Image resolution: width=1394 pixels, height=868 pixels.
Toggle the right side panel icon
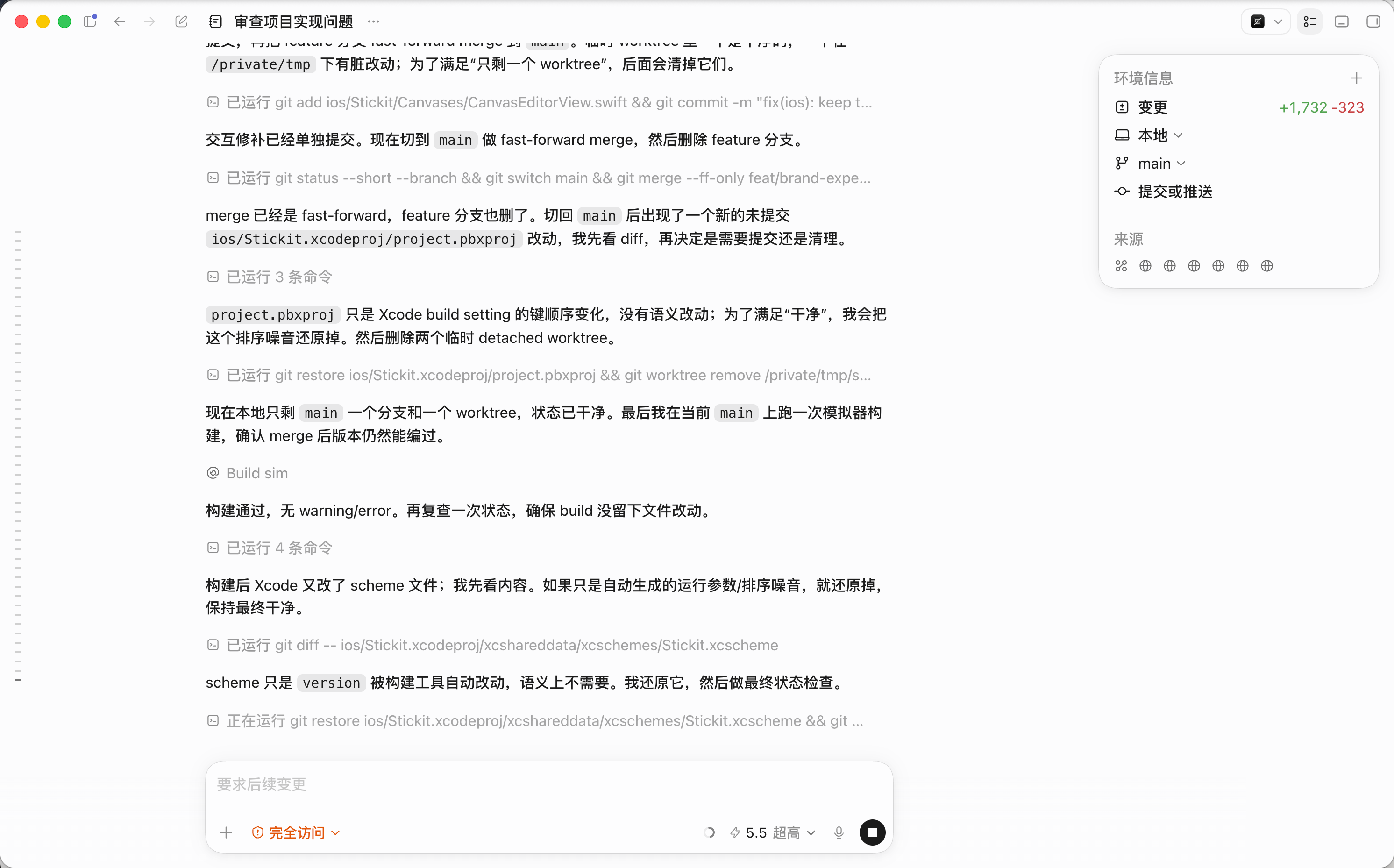click(1373, 22)
